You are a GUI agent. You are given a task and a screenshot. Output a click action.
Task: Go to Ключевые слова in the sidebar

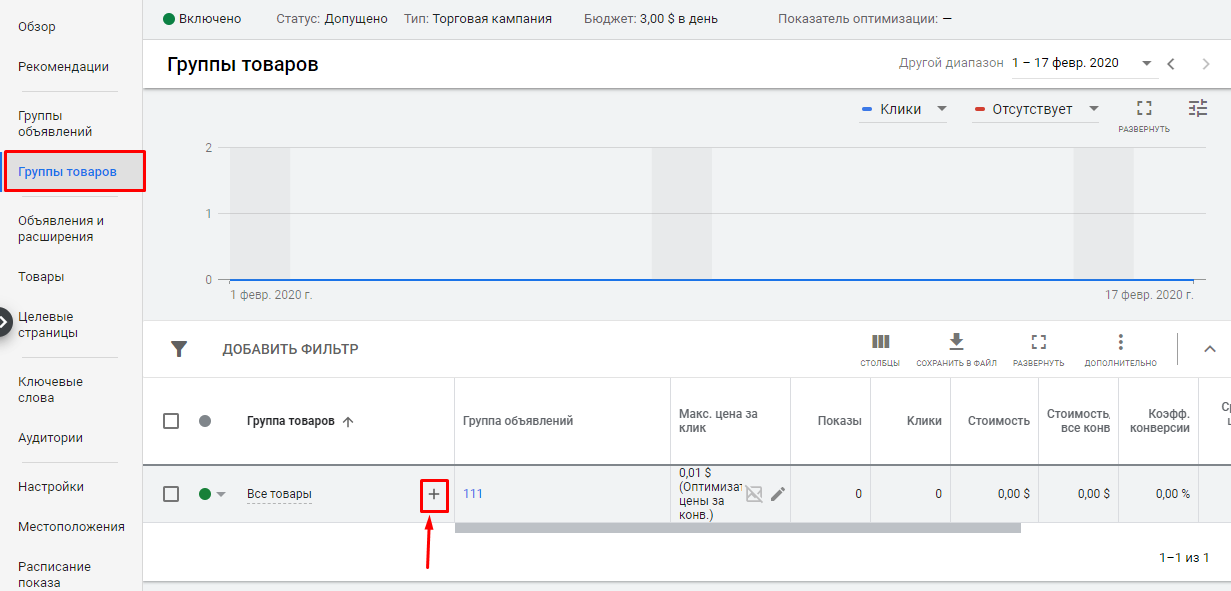(x=50, y=389)
